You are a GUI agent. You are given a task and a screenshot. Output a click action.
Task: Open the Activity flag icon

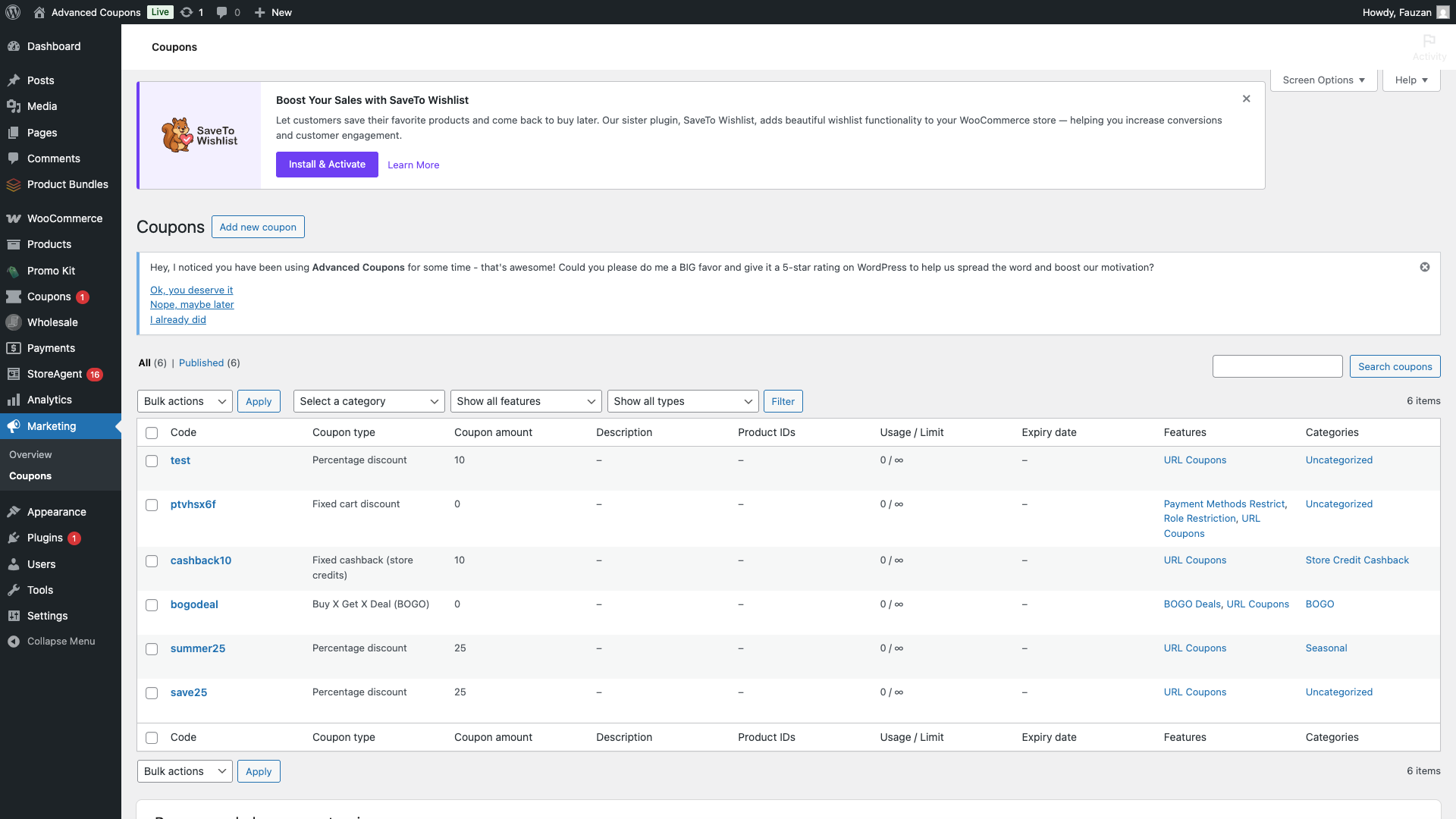click(1429, 42)
